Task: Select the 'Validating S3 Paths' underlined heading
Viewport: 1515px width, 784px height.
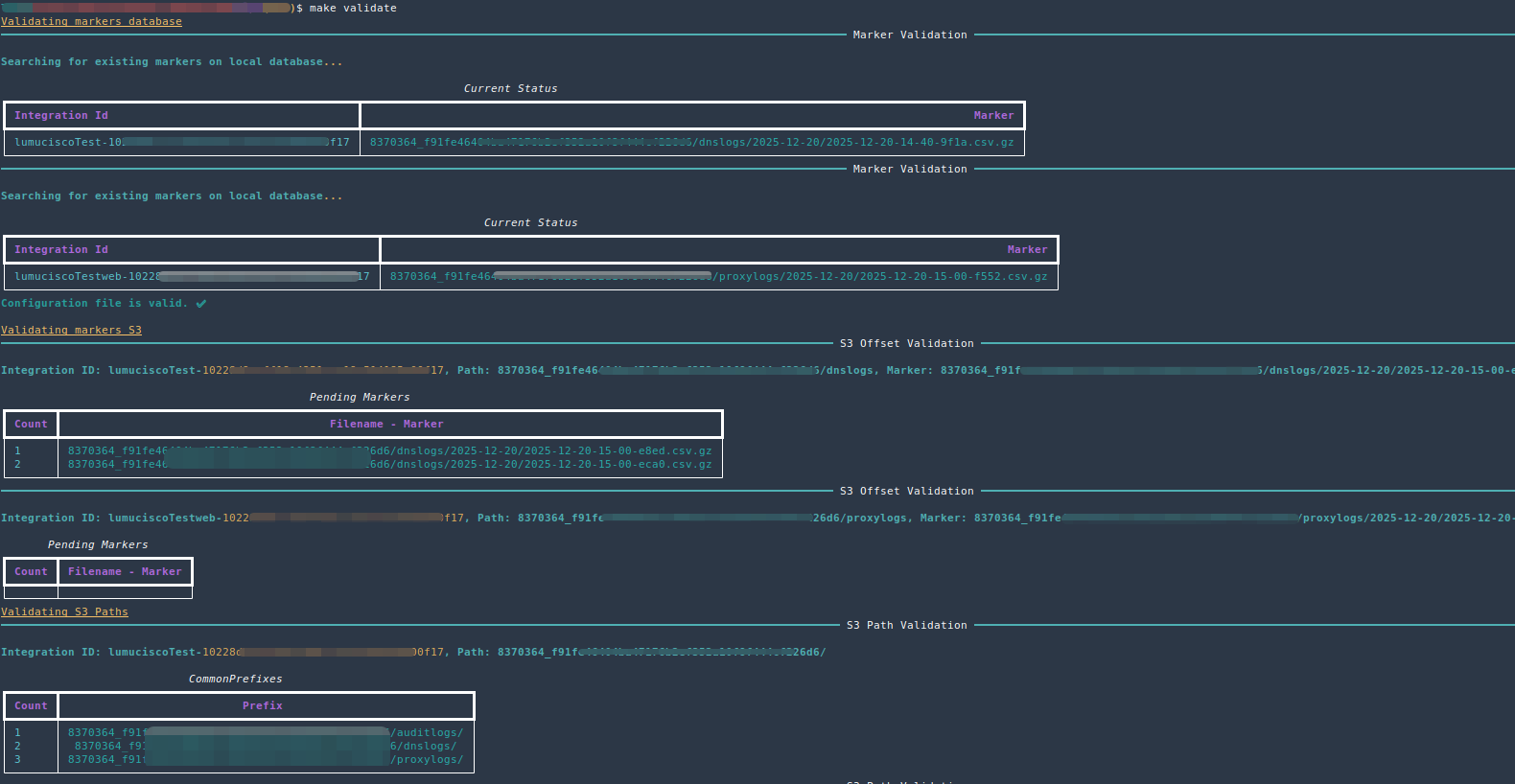Action: tap(64, 611)
